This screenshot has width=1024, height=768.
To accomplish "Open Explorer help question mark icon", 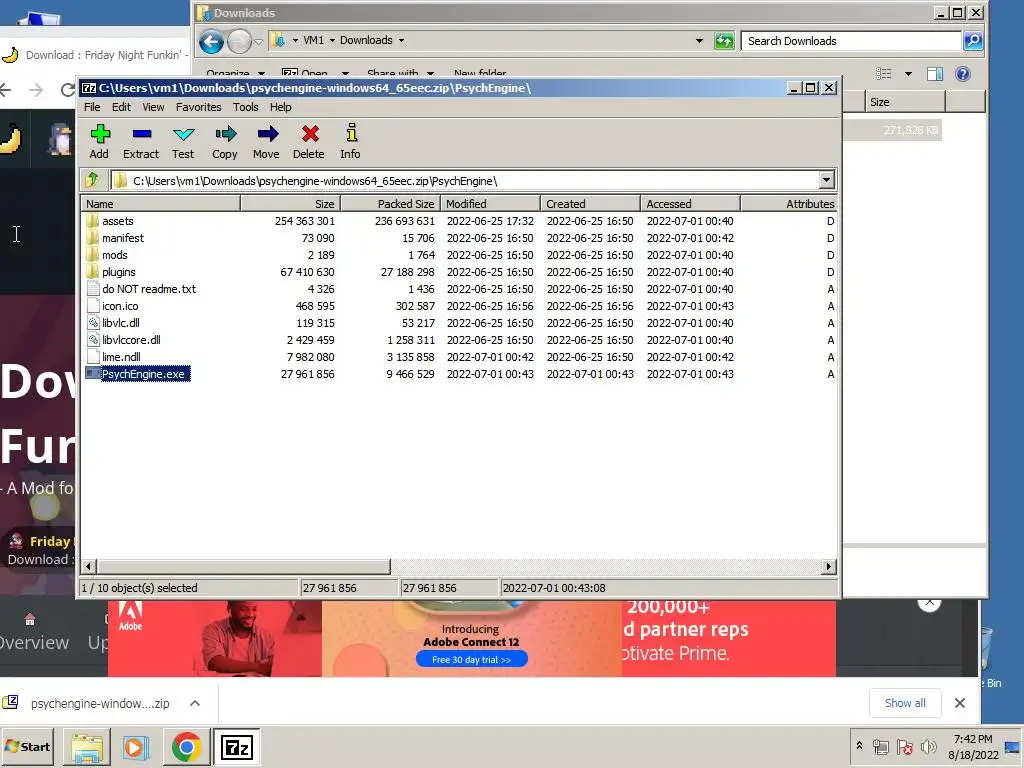I will (963, 74).
